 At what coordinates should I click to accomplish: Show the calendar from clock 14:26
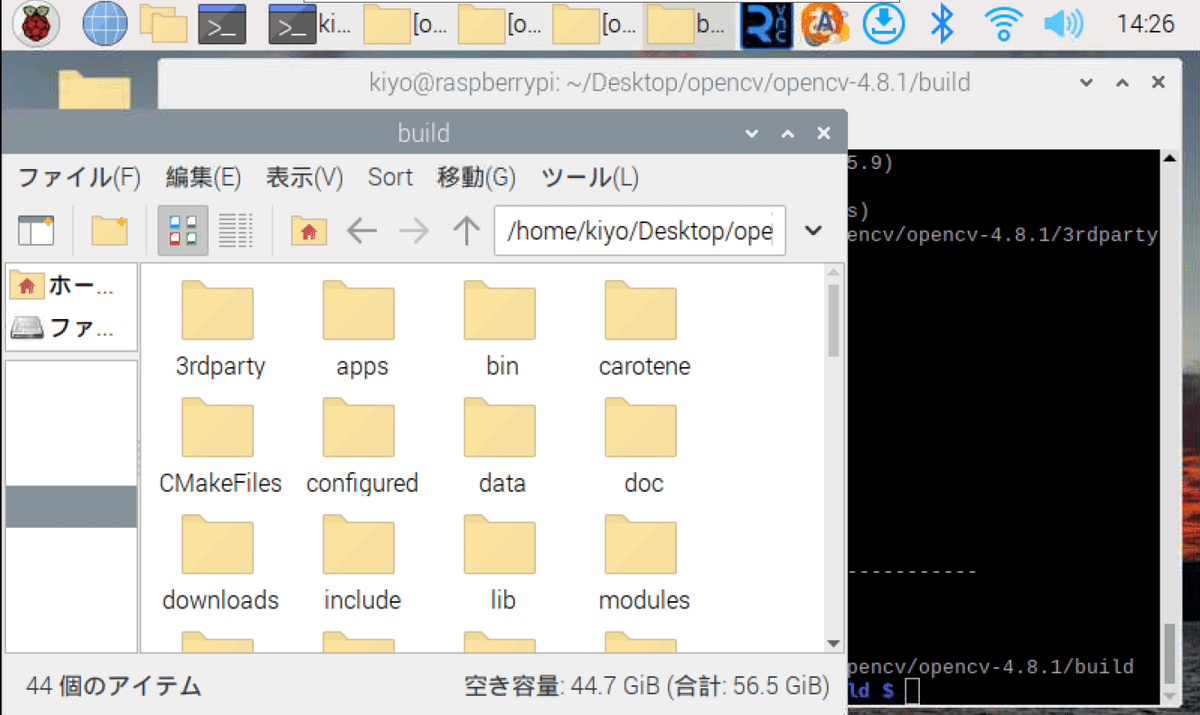1145,24
